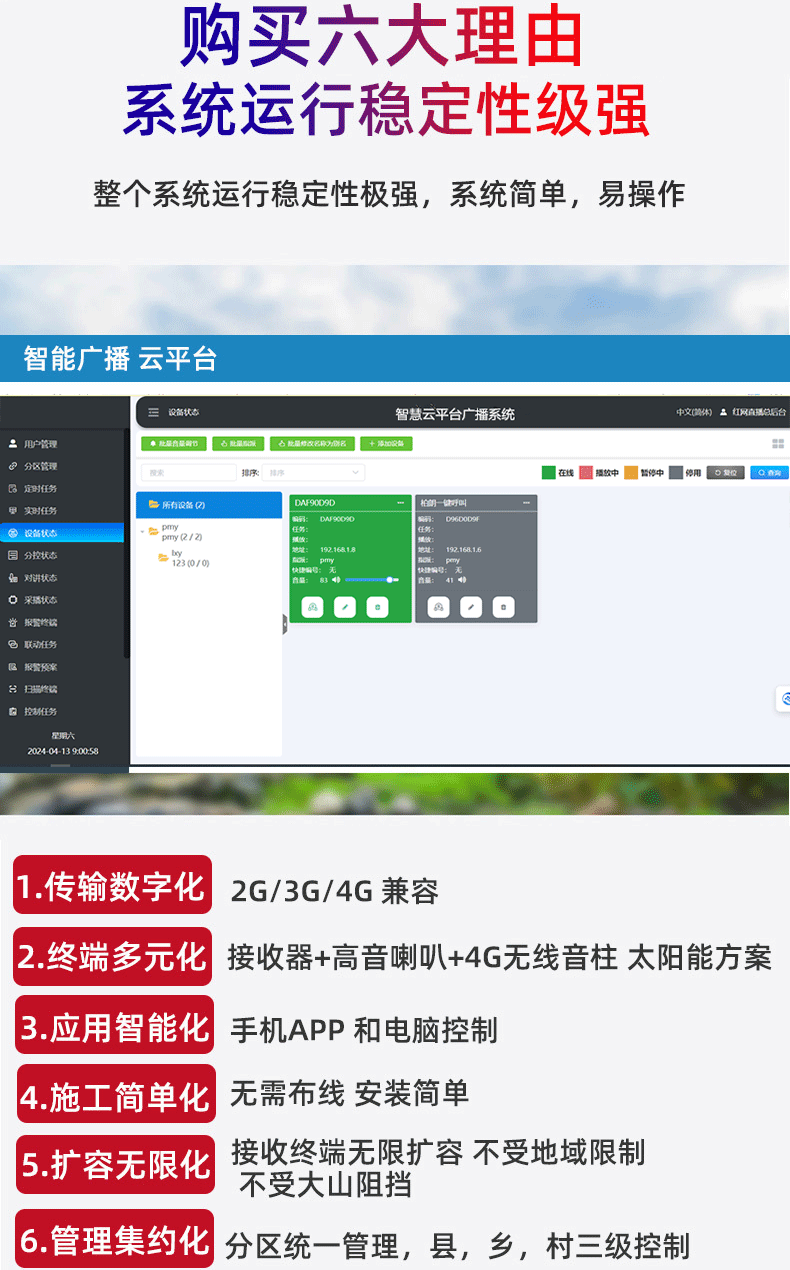Image resolution: width=790 pixels, height=1270 pixels.
Task: Click the 123 (0 / 0) tree entry
Action: coord(189,563)
